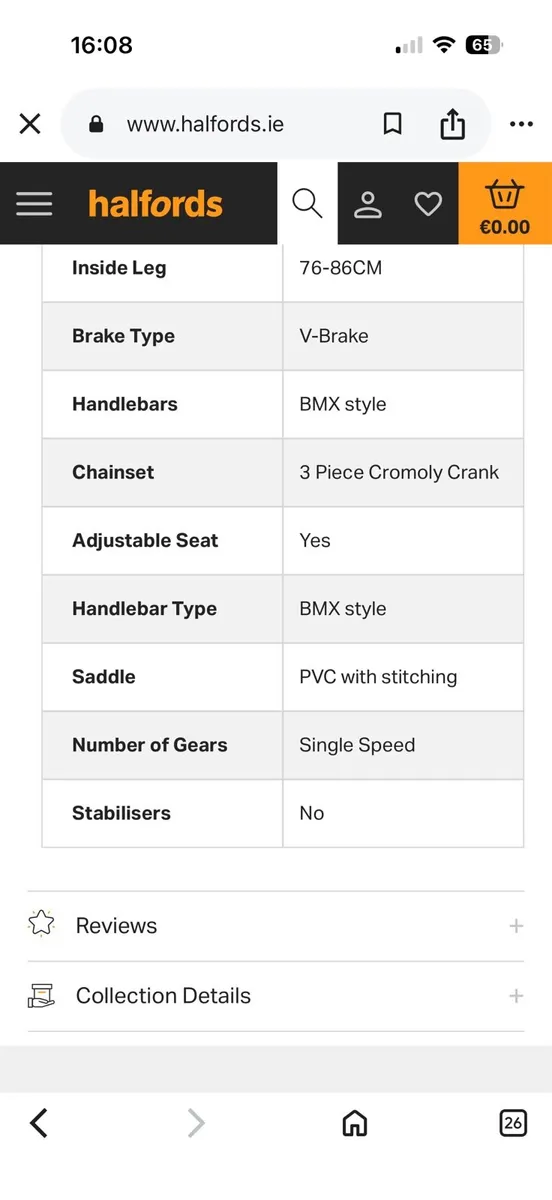552x1200 pixels.
Task: Tap the bookmark icon in address bar
Action: point(393,124)
